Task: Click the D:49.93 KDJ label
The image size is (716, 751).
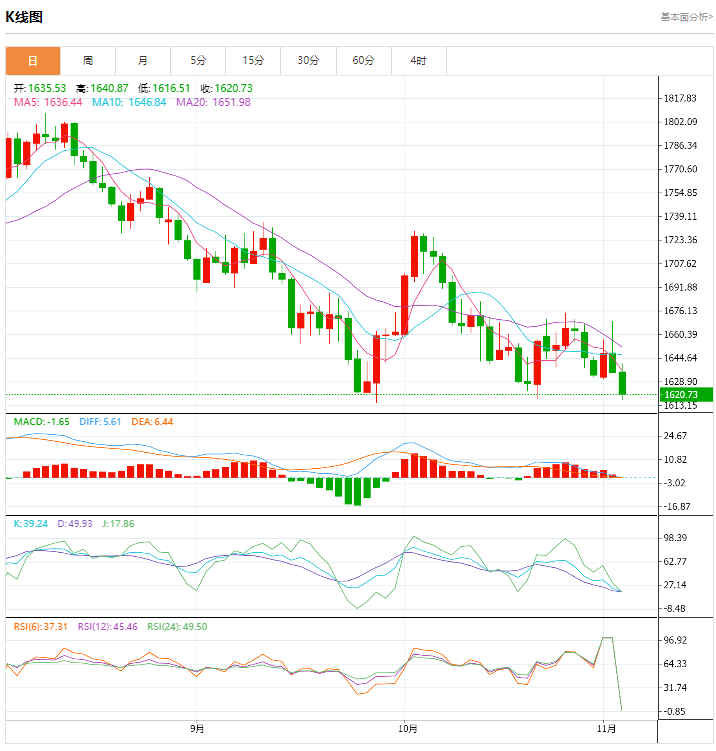Action: click(x=75, y=524)
